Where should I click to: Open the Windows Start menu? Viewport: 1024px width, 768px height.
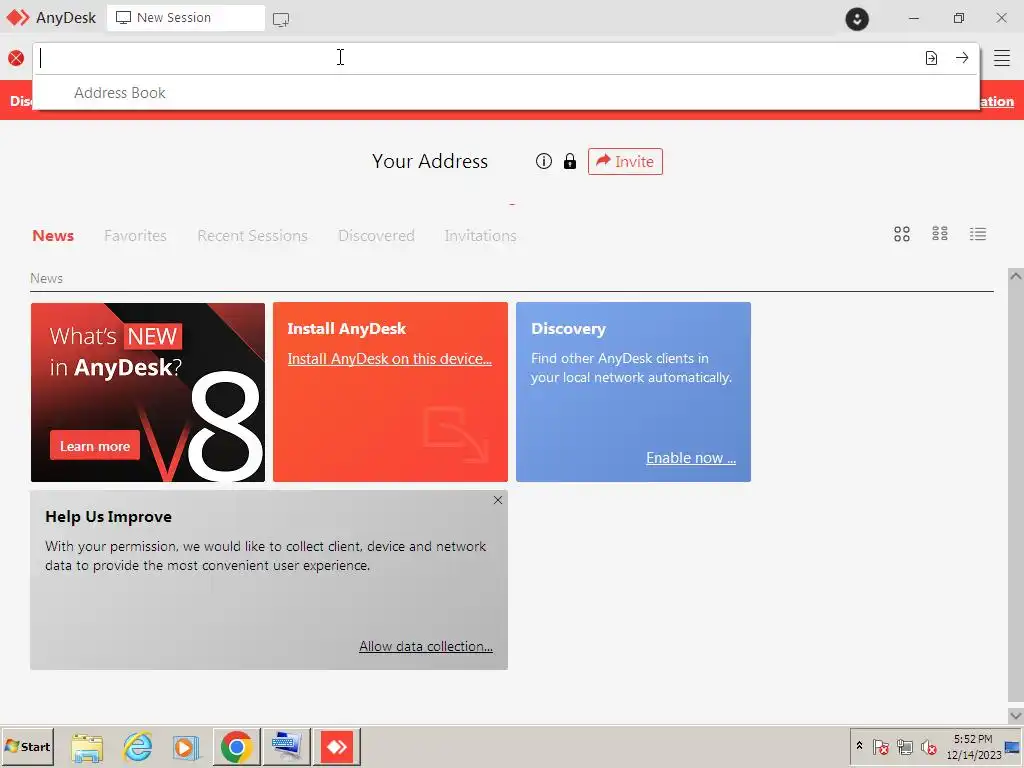[27, 746]
